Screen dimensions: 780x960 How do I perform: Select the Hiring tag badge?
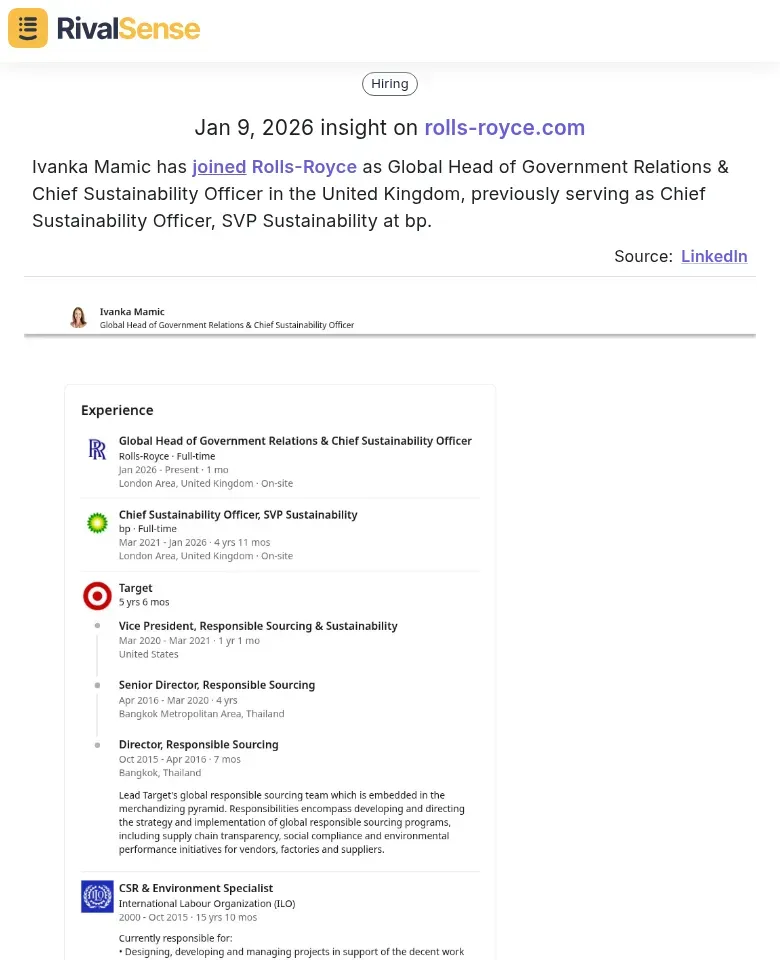click(390, 84)
